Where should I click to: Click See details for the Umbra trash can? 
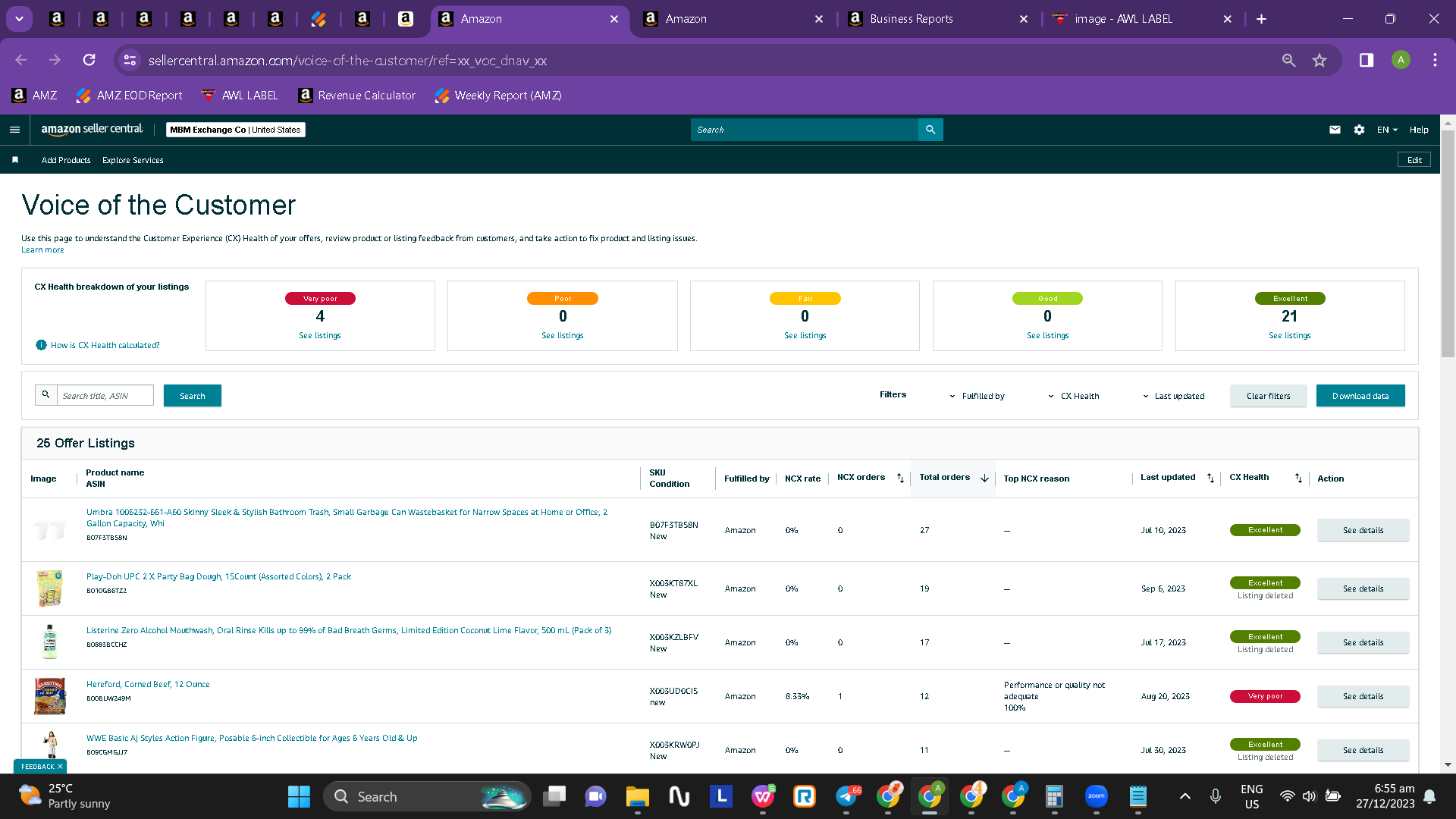(x=1363, y=530)
